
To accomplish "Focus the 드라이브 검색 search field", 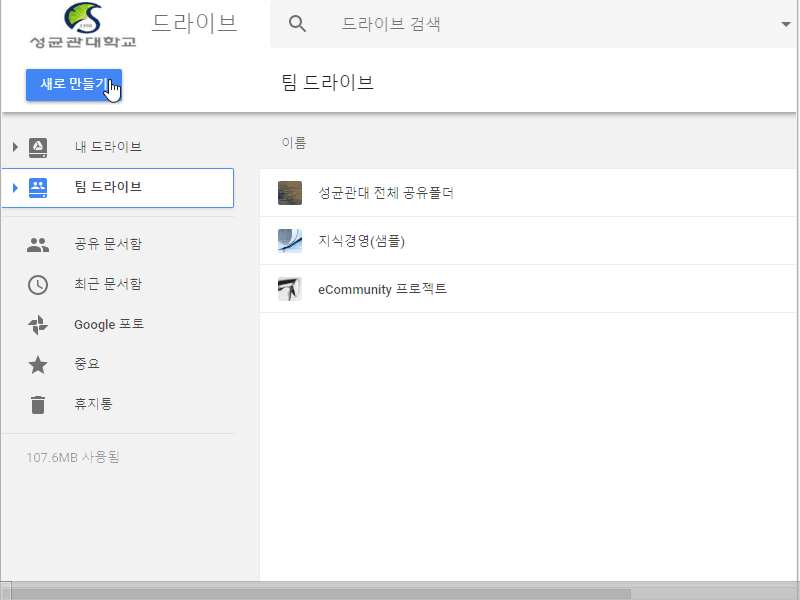I will point(531,24).
